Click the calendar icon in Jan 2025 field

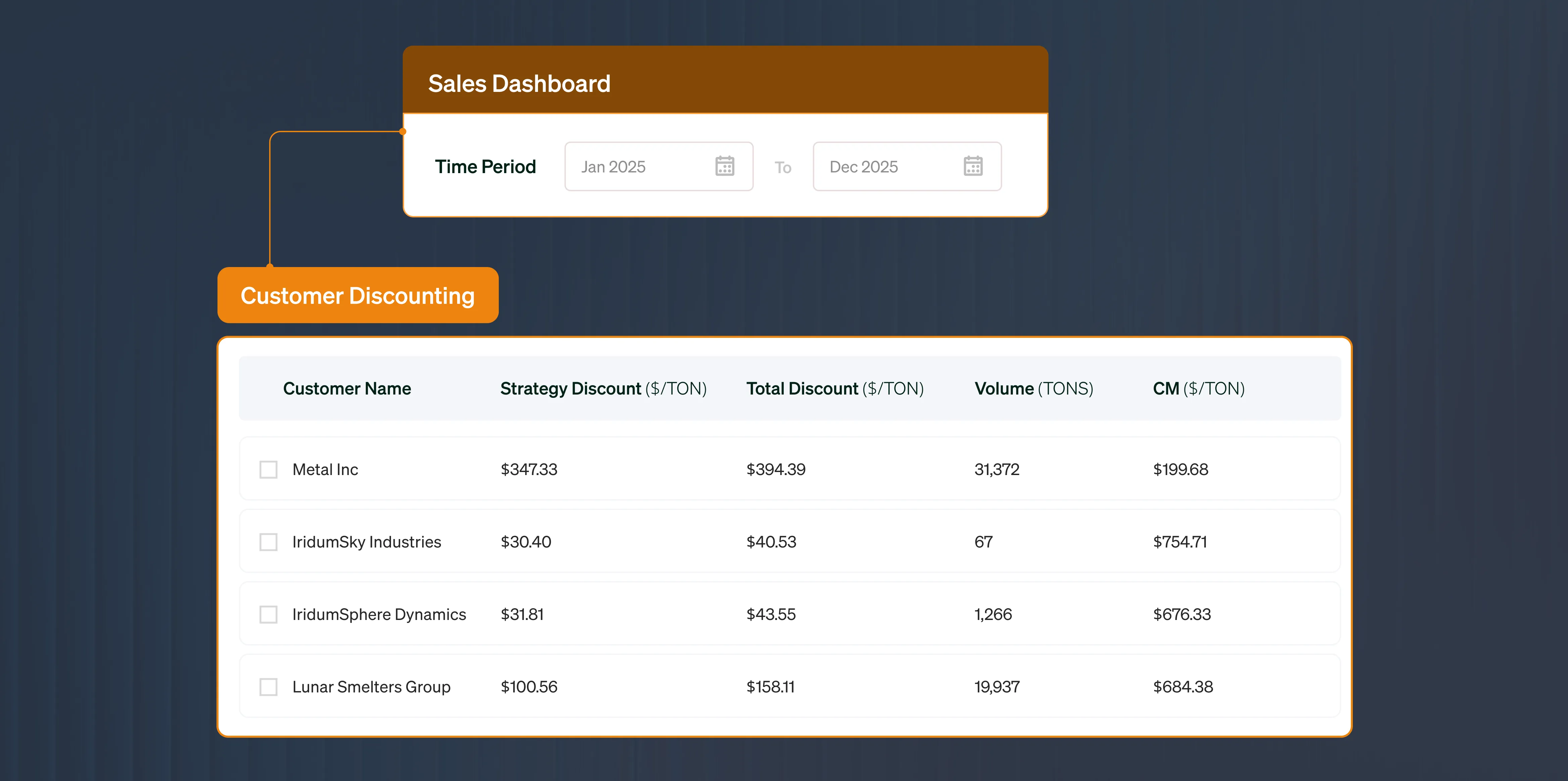[724, 166]
